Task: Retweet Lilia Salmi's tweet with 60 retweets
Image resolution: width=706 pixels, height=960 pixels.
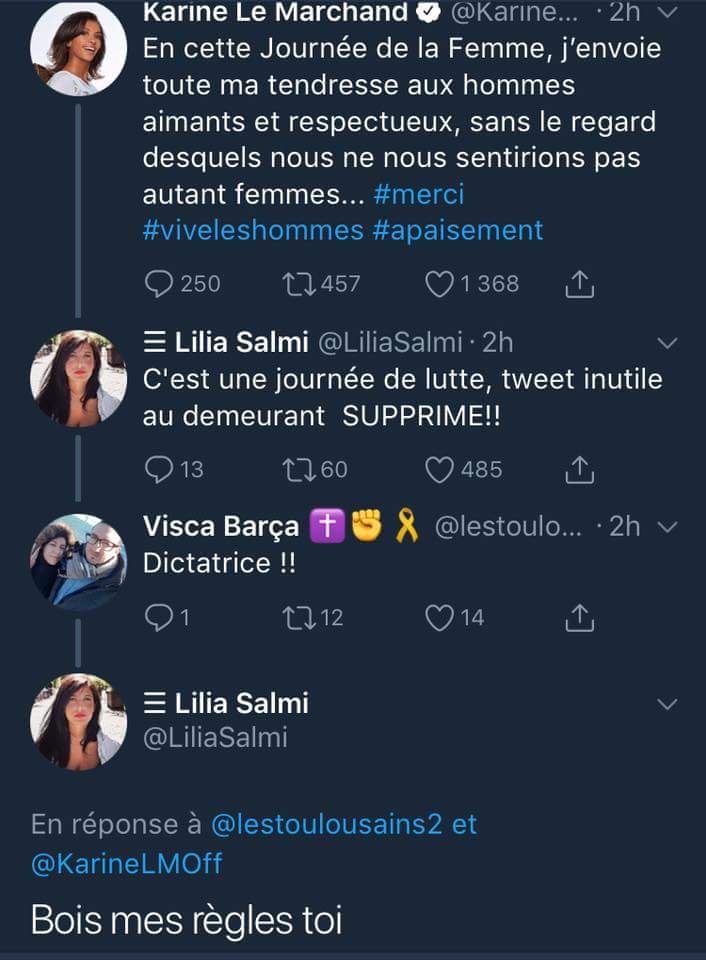Action: click(x=298, y=468)
